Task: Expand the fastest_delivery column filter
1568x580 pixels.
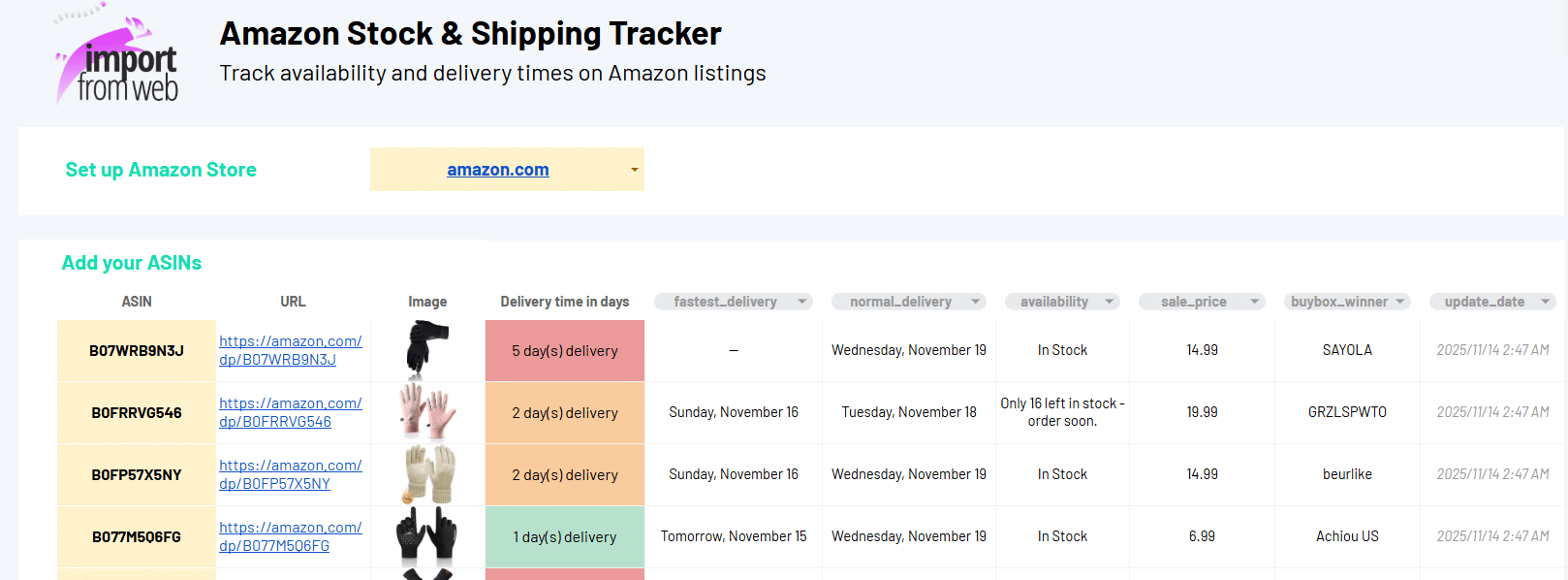Action: [801, 302]
